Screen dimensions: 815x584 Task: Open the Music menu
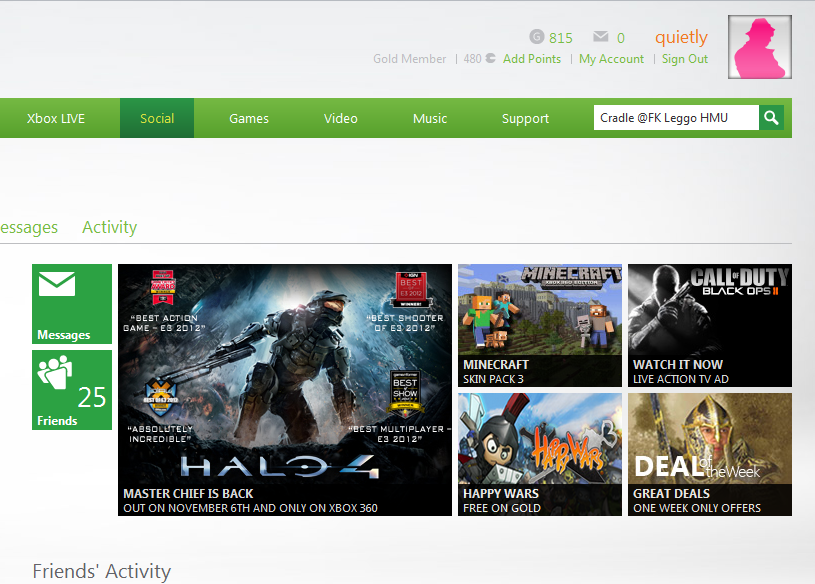pyautogui.click(x=430, y=118)
